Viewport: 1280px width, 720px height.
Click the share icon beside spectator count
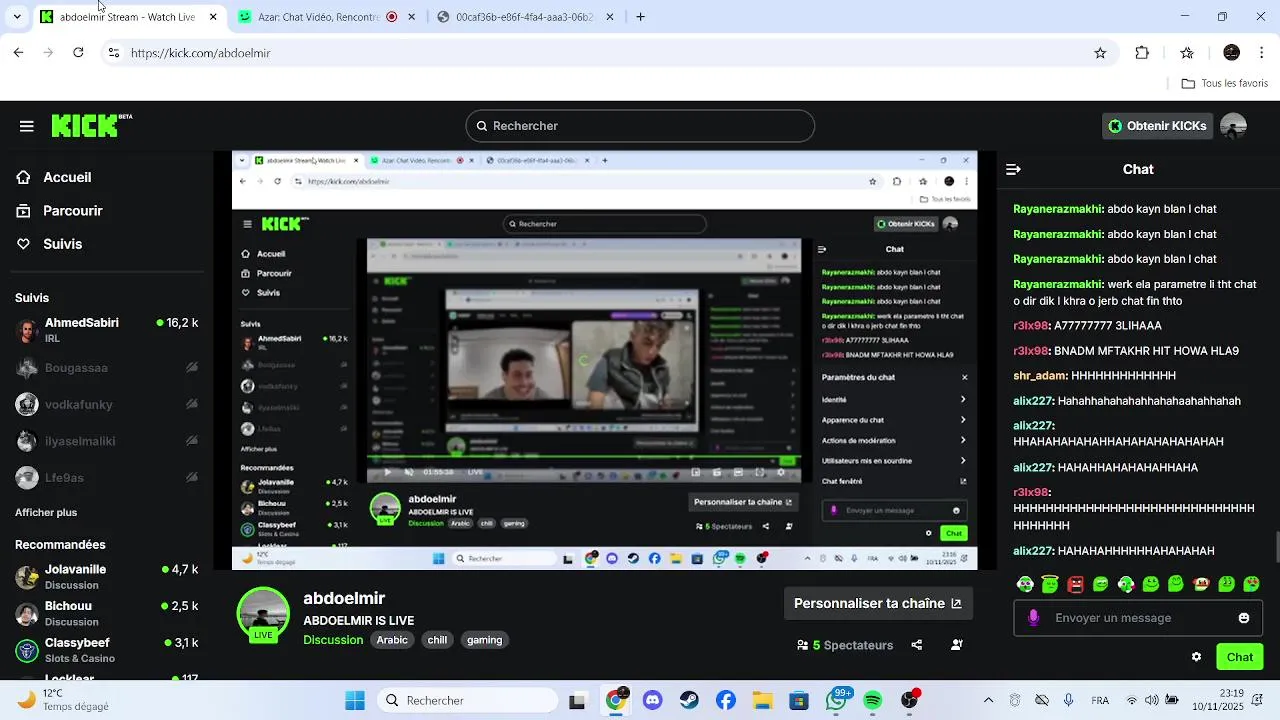[917, 645]
